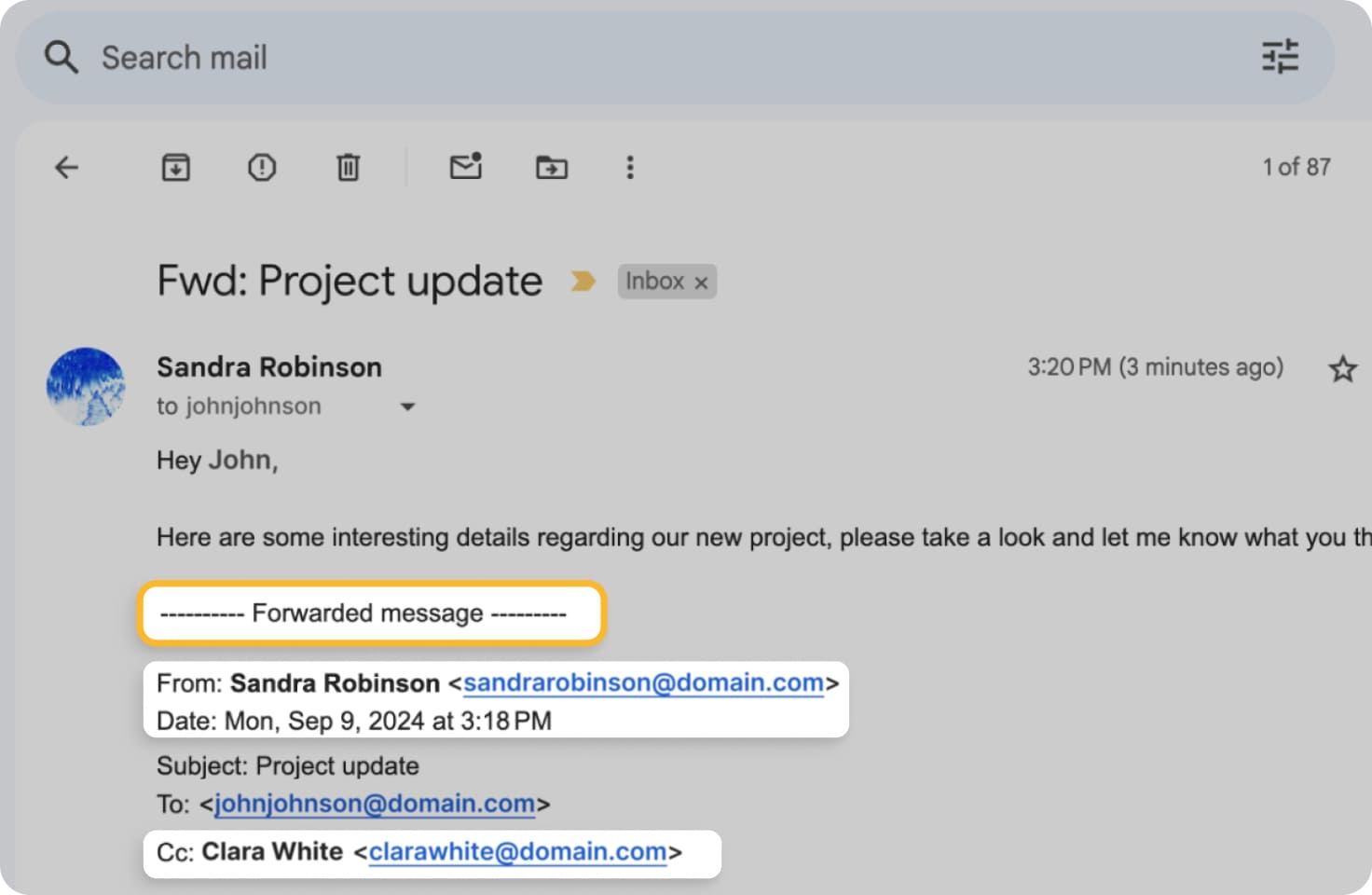Open the three-dot more options menu
Viewport: 1372px width, 895px height.
click(x=630, y=168)
